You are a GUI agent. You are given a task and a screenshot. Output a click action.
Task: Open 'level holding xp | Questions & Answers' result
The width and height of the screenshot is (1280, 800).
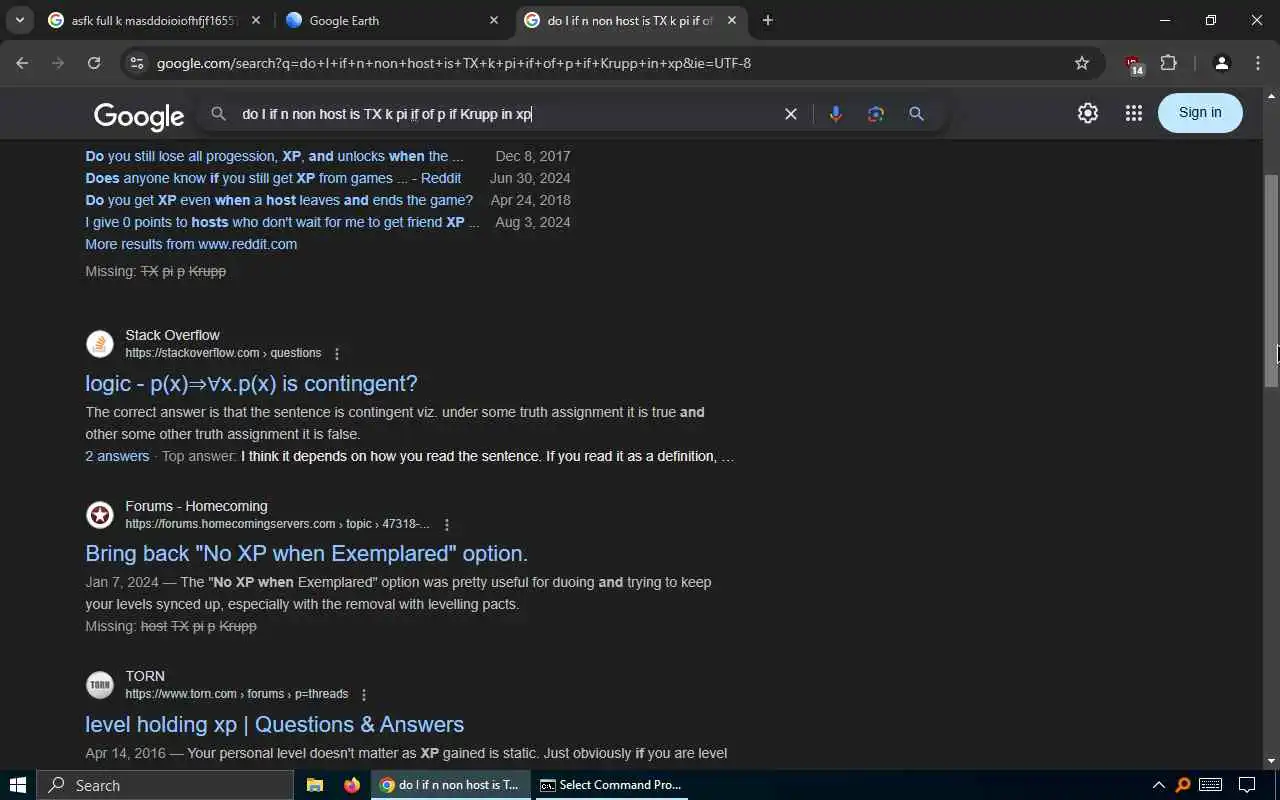(x=274, y=724)
